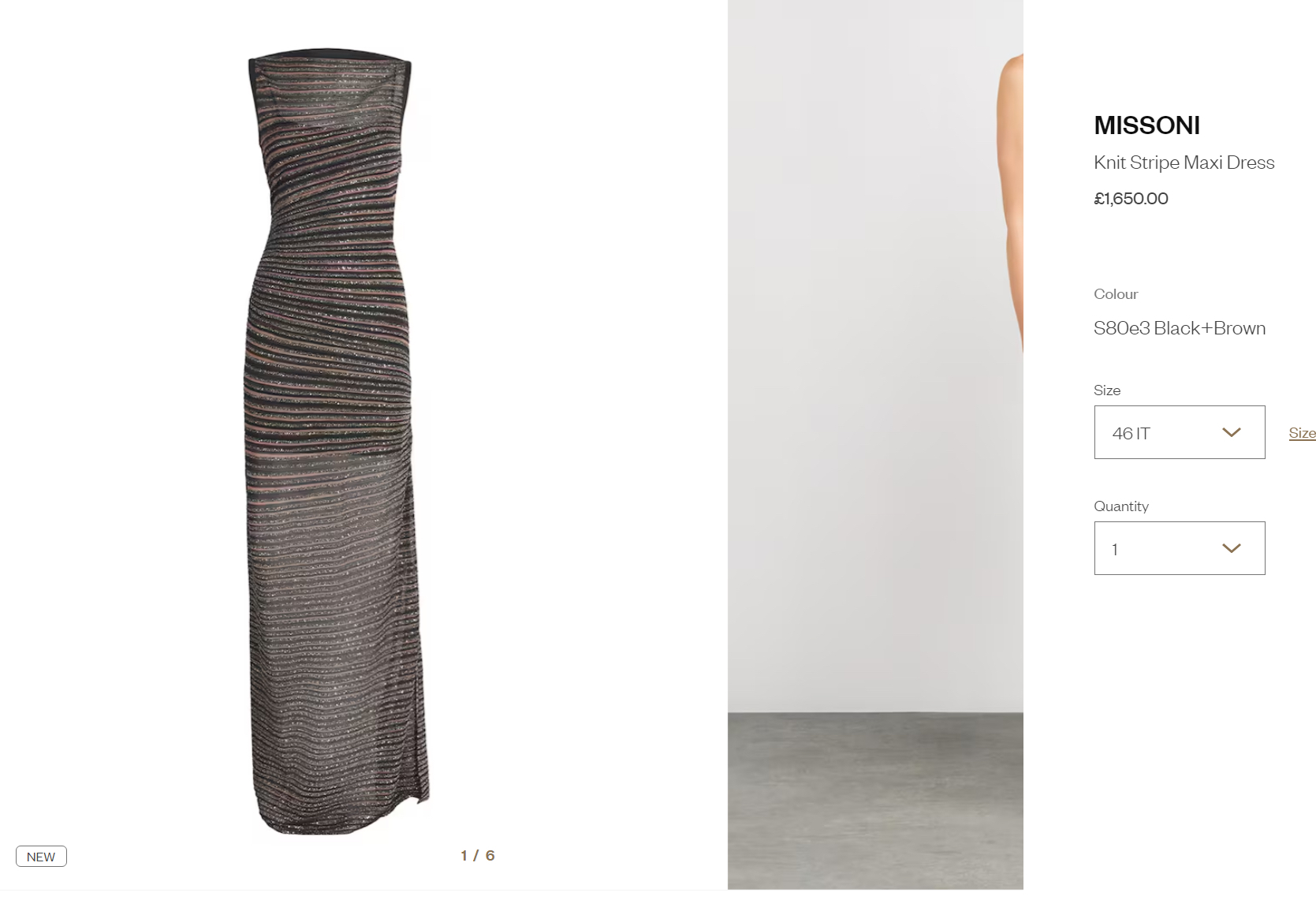Open the Quantity dropdown showing 1

[x=1180, y=548]
